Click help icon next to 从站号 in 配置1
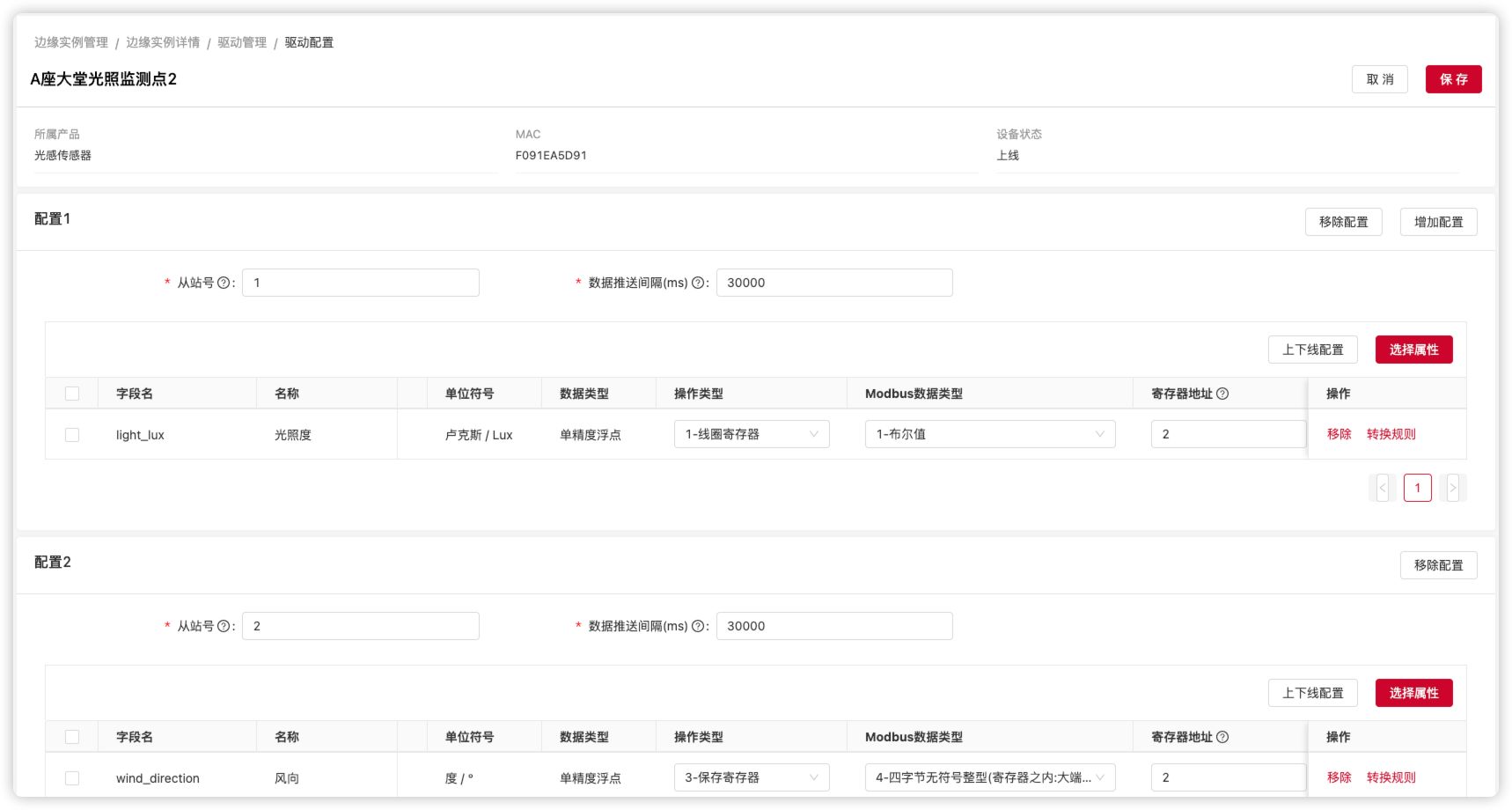Viewport: 1512px width, 810px height. tap(224, 283)
